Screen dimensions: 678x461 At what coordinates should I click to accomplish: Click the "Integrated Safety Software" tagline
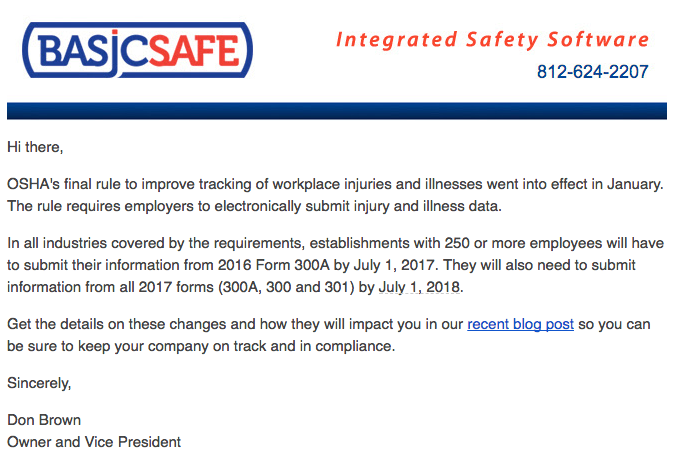(x=492, y=40)
